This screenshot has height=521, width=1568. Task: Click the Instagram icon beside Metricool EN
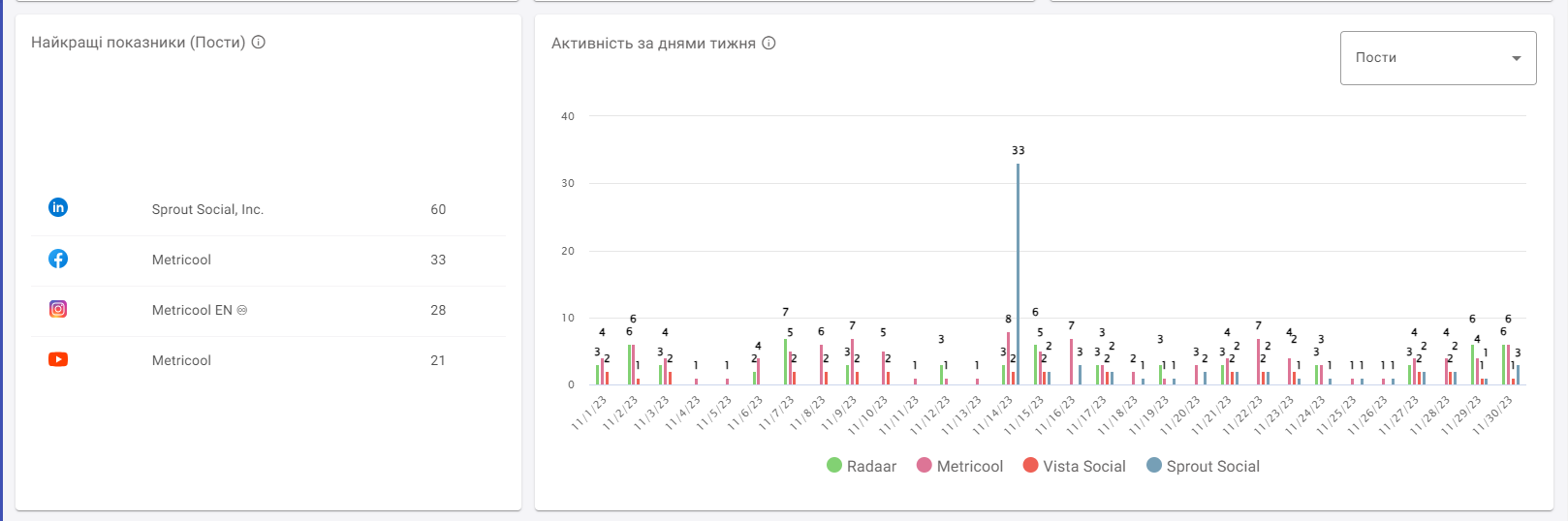pos(58,309)
